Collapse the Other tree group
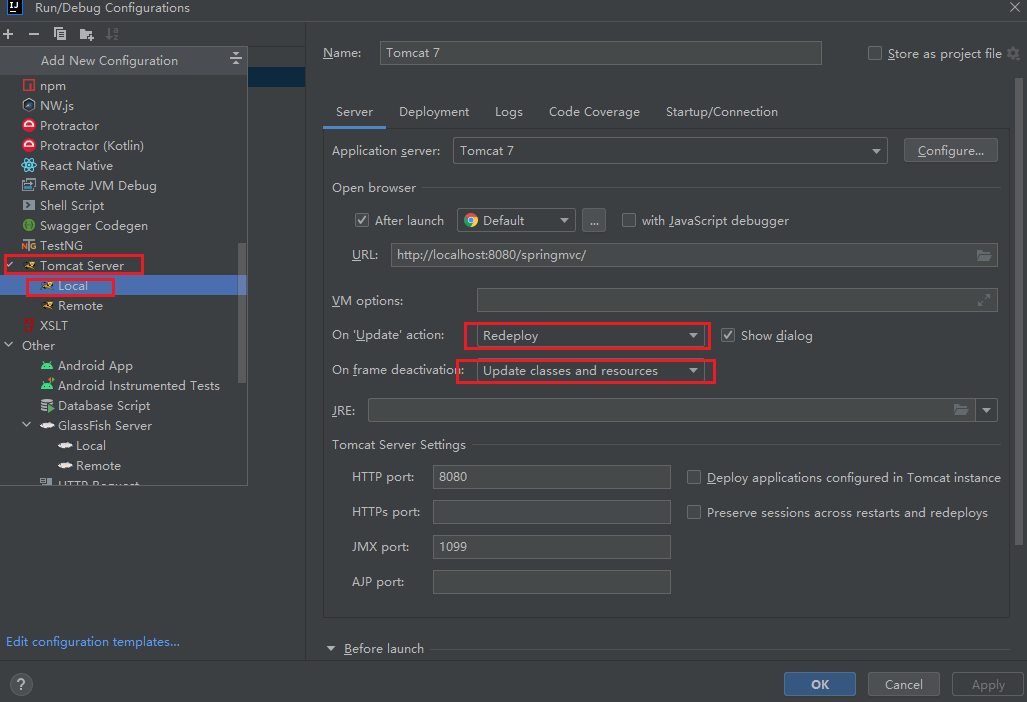This screenshot has width=1027, height=702. [x=9, y=344]
